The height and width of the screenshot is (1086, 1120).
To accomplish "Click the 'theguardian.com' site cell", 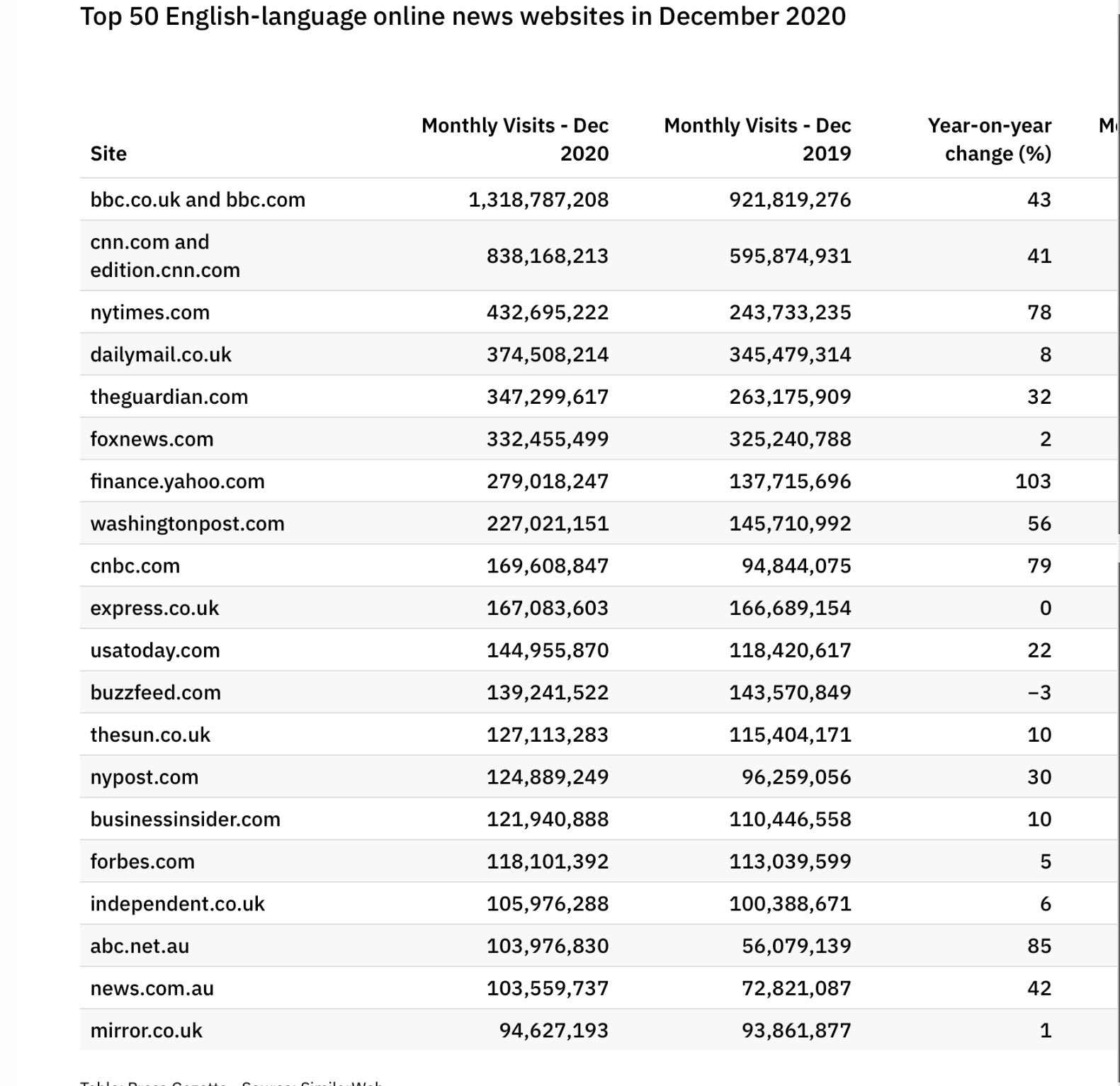I will tap(169, 397).
